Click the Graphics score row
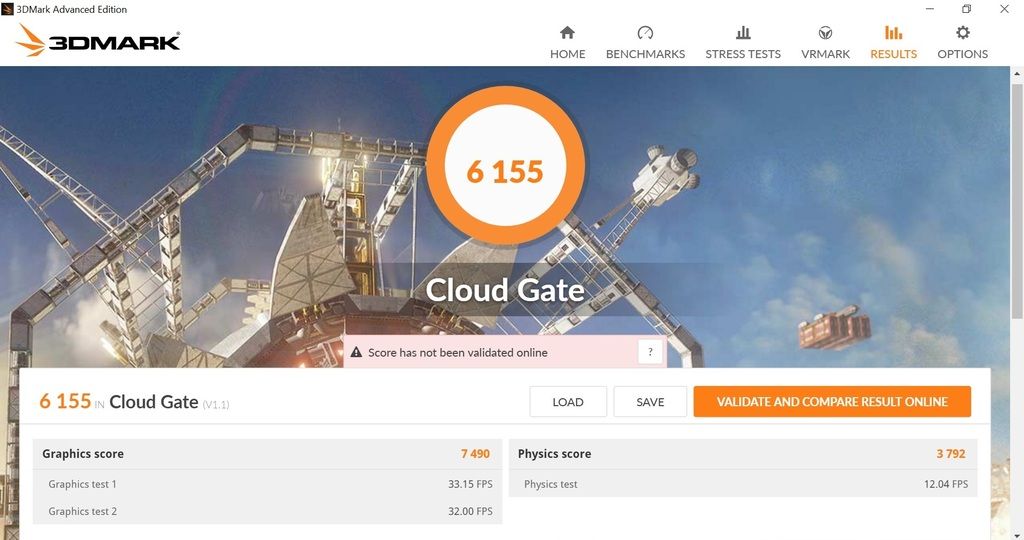Viewport: 1024px width, 540px height. coord(267,454)
